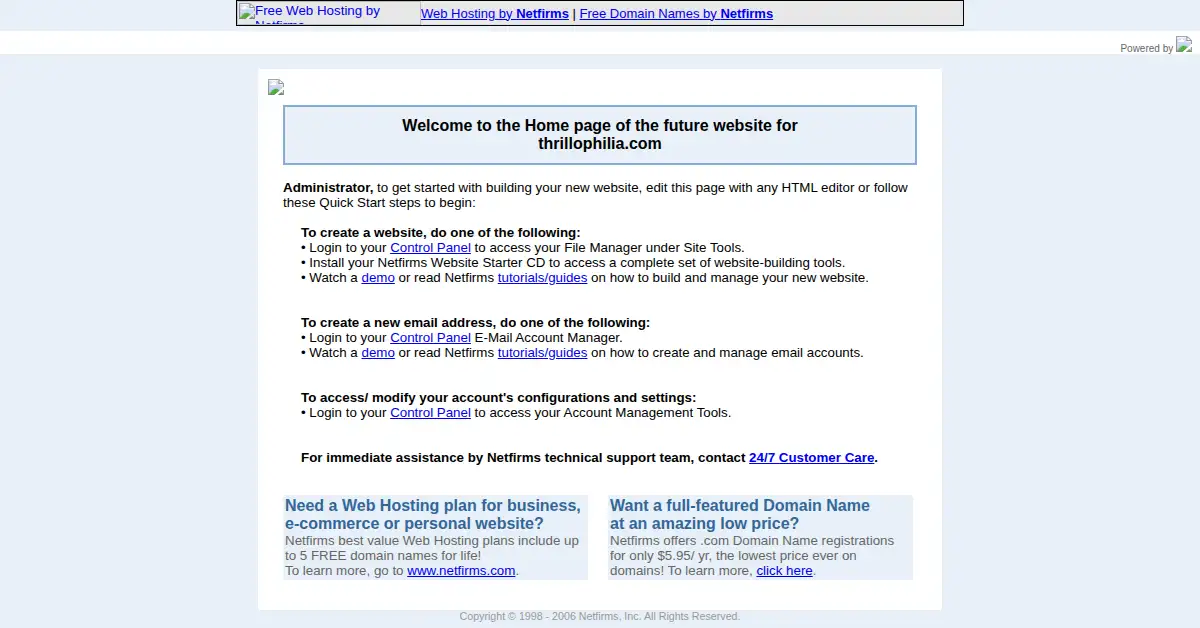The image size is (1200, 628).
Task: Click the broken logo image above welcome box
Action: [276, 87]
